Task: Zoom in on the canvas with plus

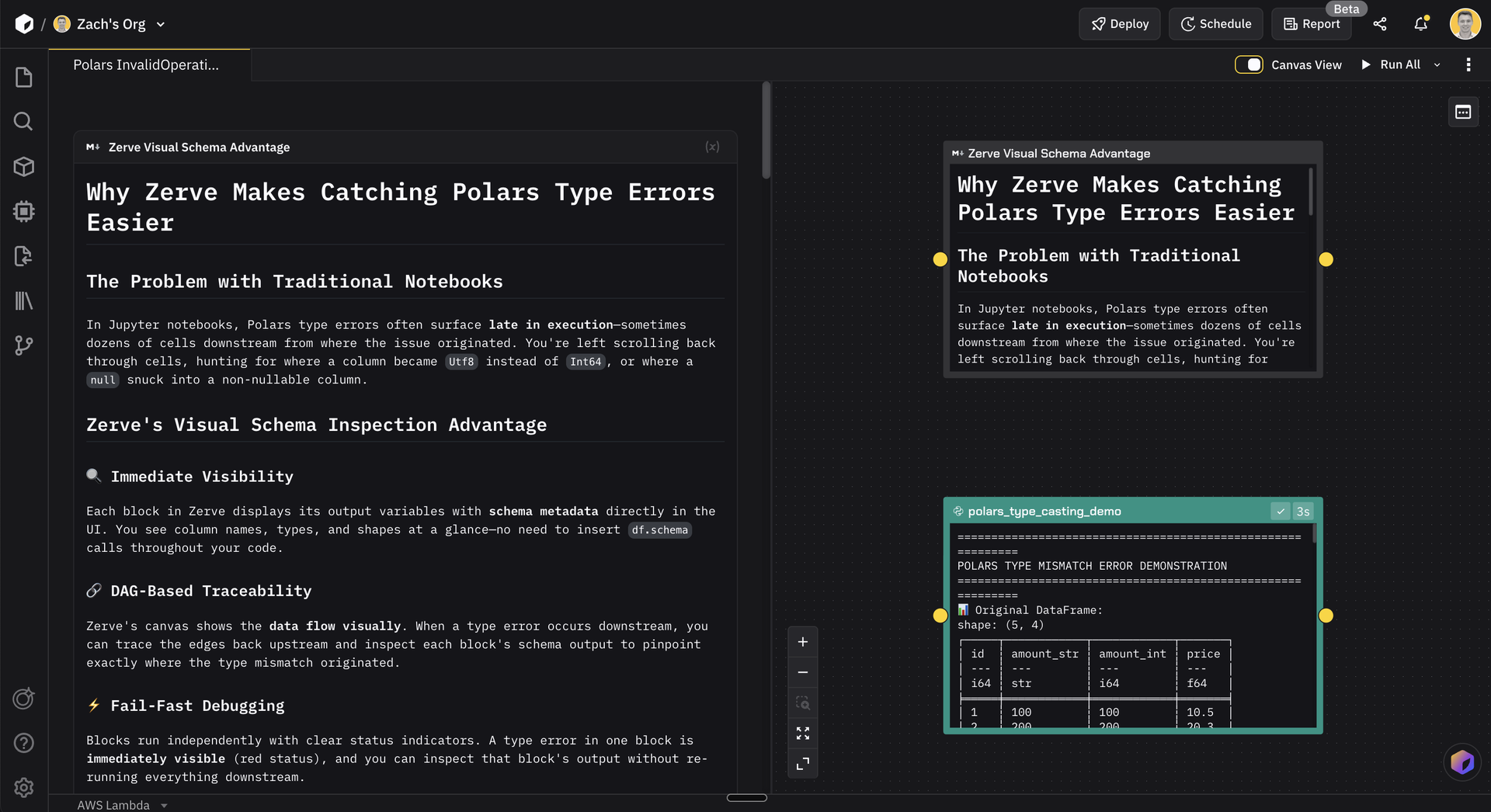Action: tap(803, 642)
